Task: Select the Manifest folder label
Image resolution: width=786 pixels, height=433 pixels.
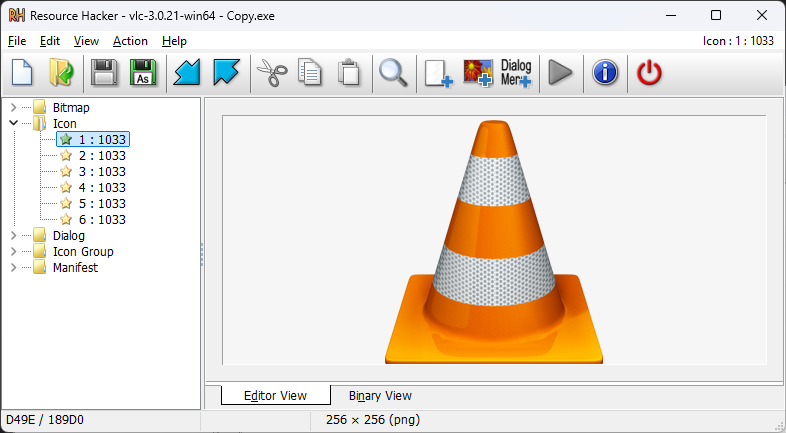Action: pos(75,268)
